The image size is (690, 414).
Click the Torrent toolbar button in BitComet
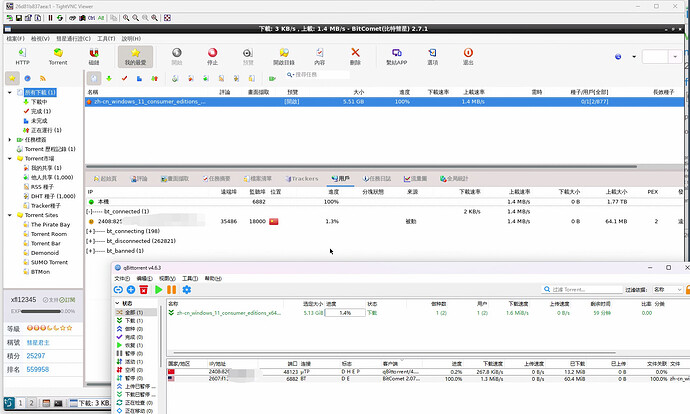58,56
